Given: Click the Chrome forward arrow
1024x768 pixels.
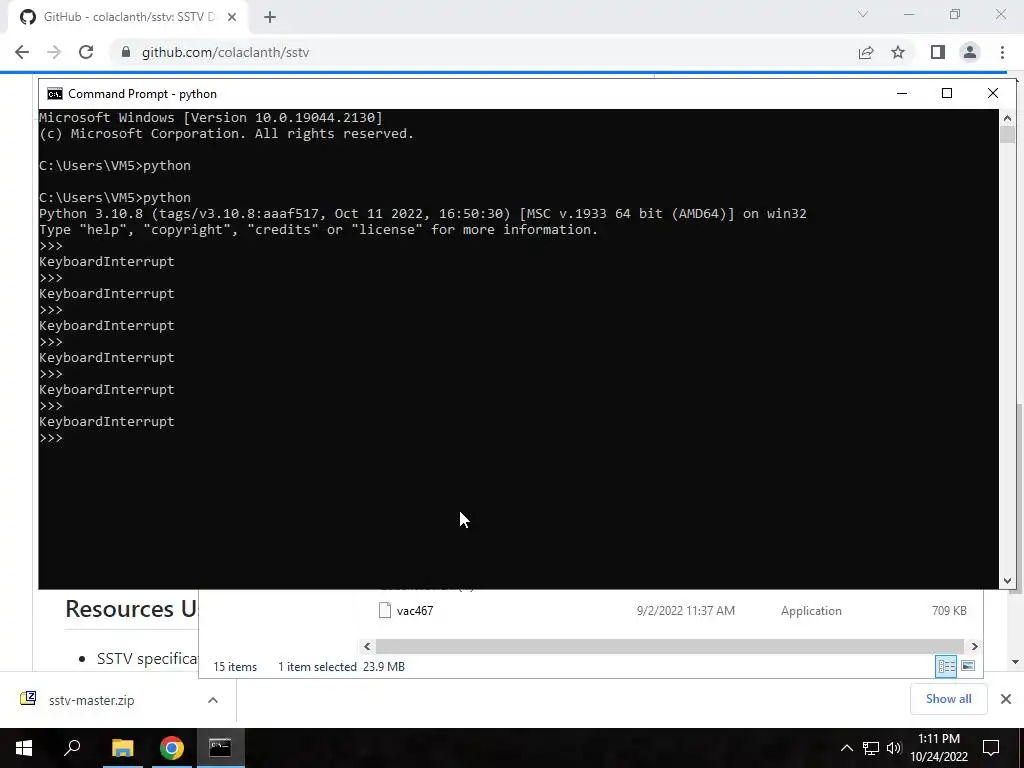Looking at the screenshot, I should click(54, 52).
